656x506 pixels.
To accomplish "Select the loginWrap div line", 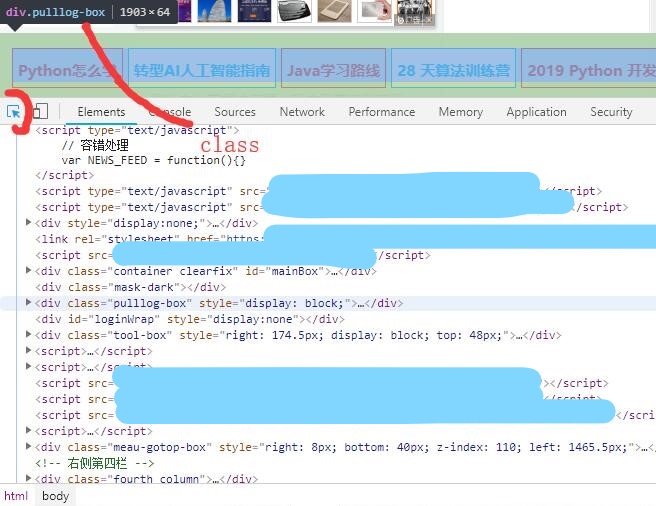I will [190, 319].
